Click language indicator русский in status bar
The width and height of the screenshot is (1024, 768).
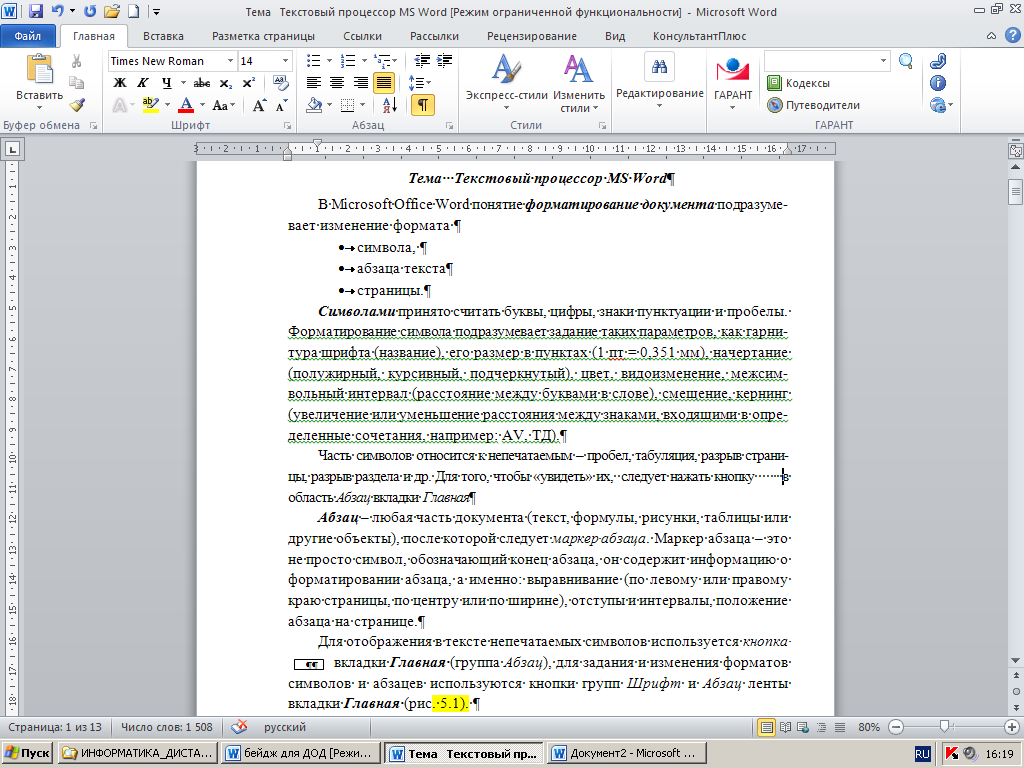pos(285,727)
